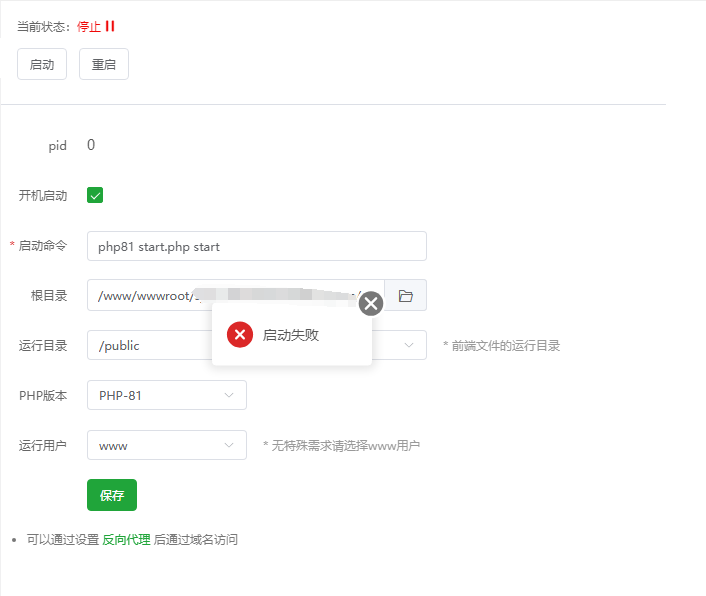This screenshot has width=706, height=596.
Task: Click the 启动失败 message text
Action: click(x=291, y=335)
